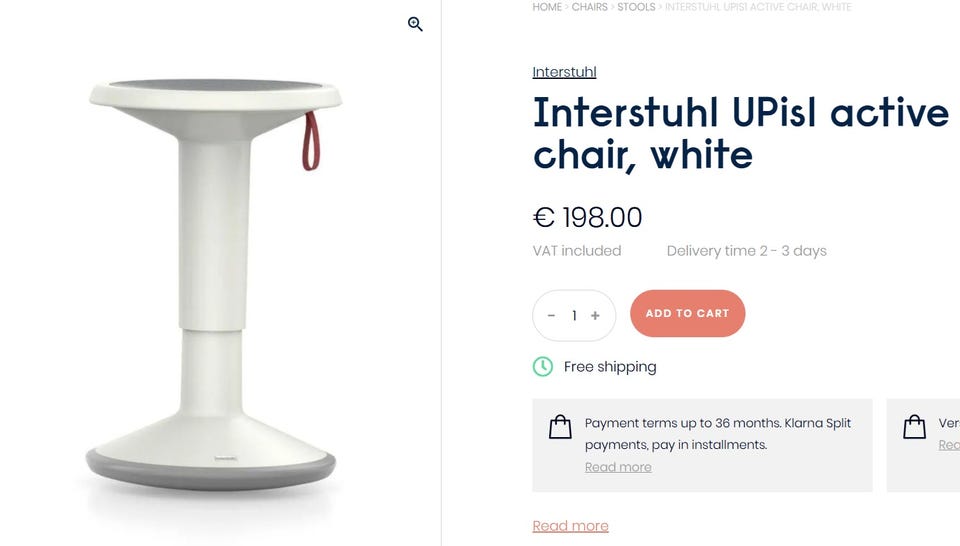The height and width of the screenshot is (546, 960).
Task: Increase quantity with the plus button
Action: 595,315
